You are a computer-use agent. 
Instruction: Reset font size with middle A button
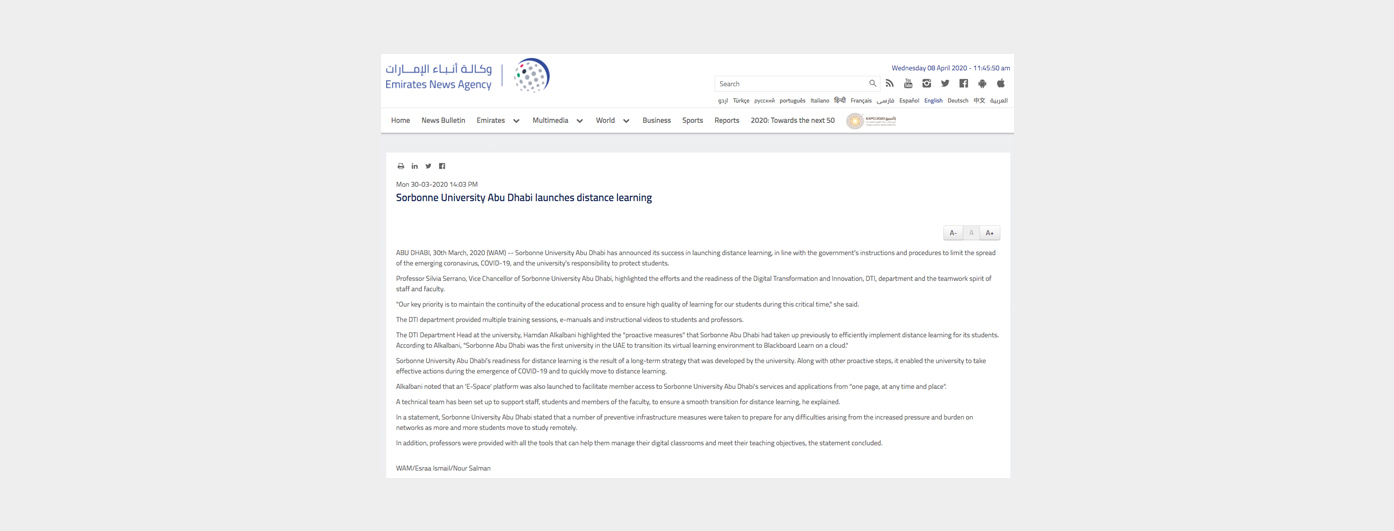point(971,233)
